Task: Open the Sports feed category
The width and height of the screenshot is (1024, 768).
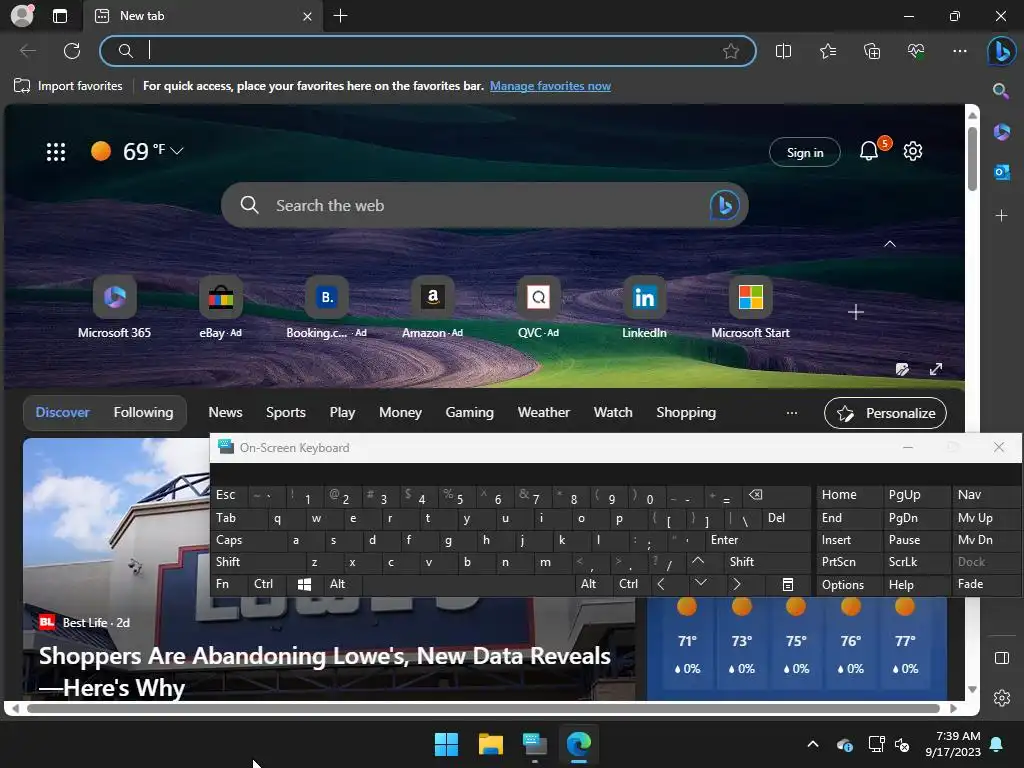Action: point(285,413)
